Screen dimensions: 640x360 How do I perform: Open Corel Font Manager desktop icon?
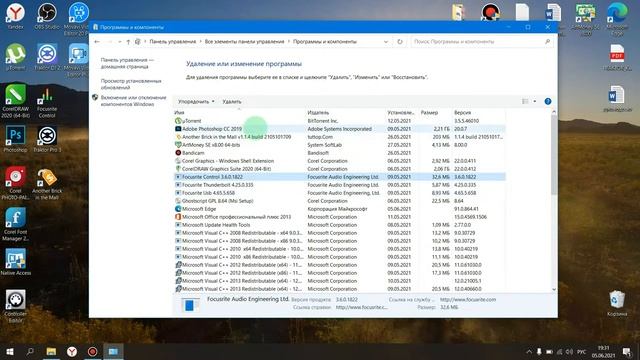coord(16,224)
